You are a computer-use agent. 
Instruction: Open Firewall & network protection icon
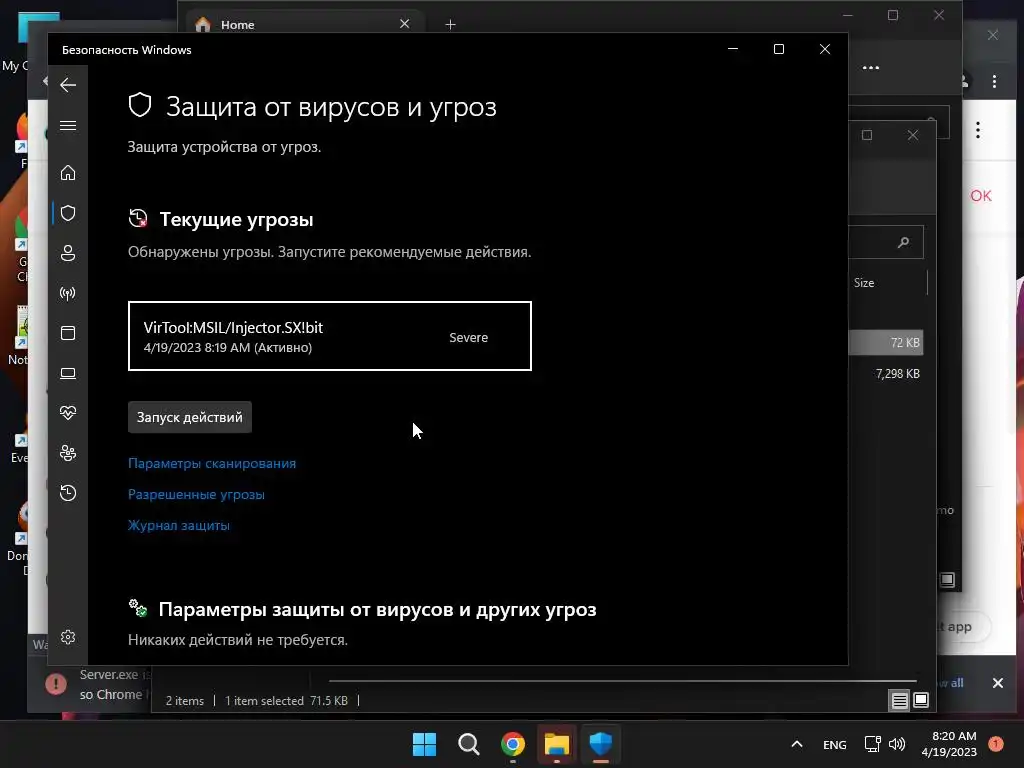[68, 293]
